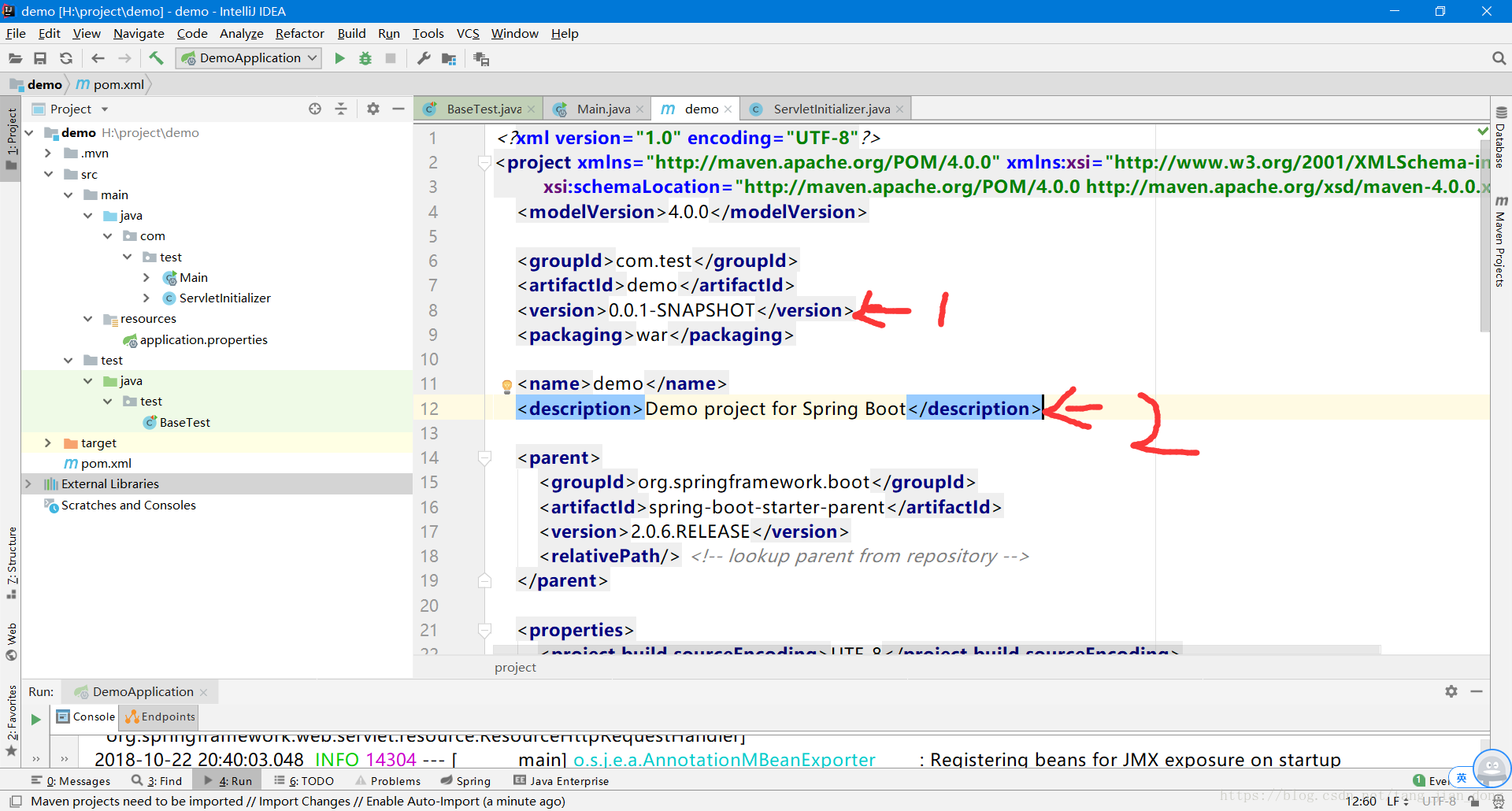
Task: Open the Spring tool window
Action: click(465, 781)
